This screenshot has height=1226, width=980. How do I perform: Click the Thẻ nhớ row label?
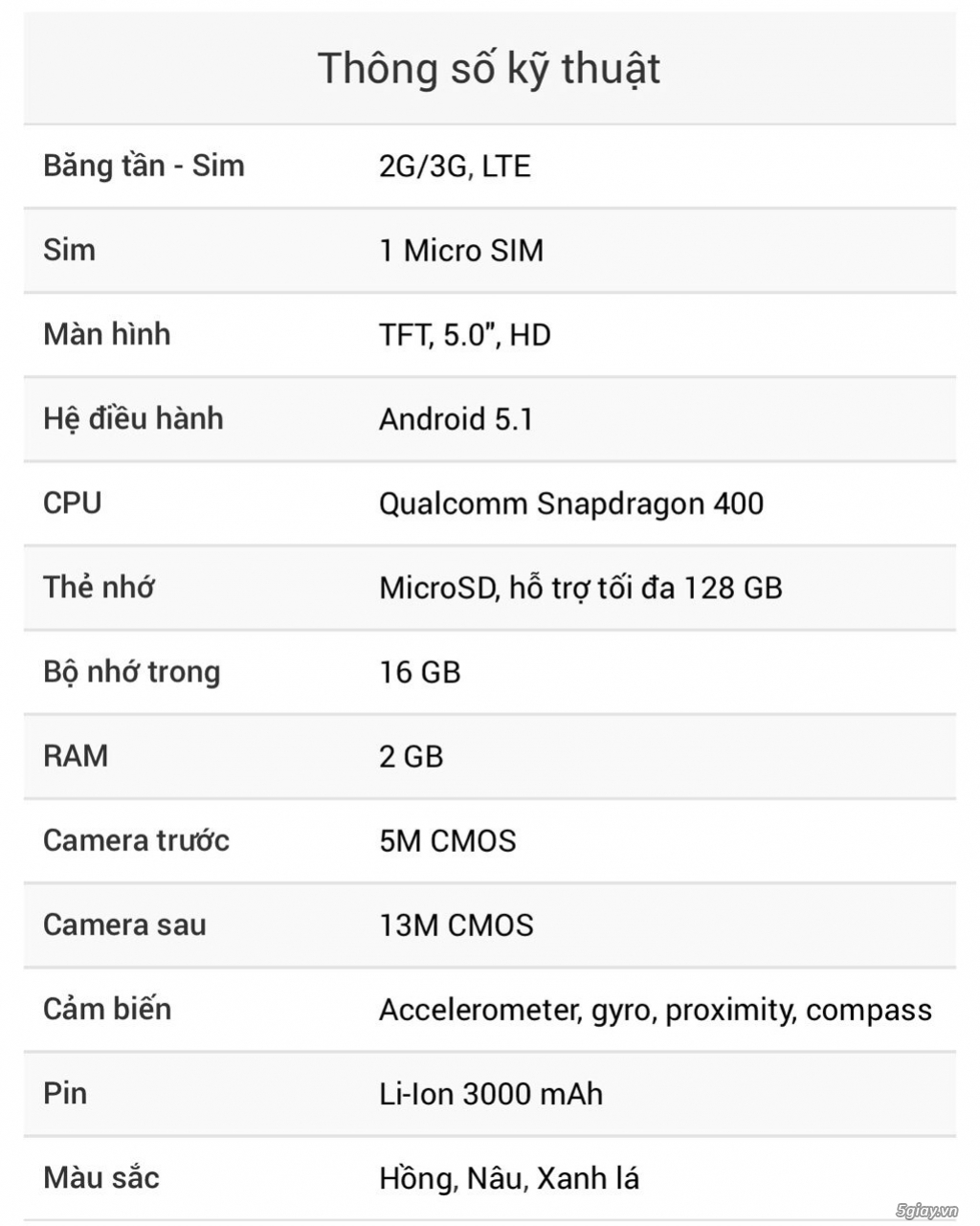coord(99,587)
